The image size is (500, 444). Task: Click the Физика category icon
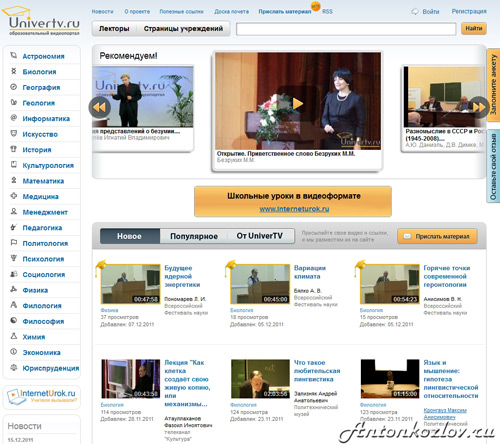tap(14, 289)
